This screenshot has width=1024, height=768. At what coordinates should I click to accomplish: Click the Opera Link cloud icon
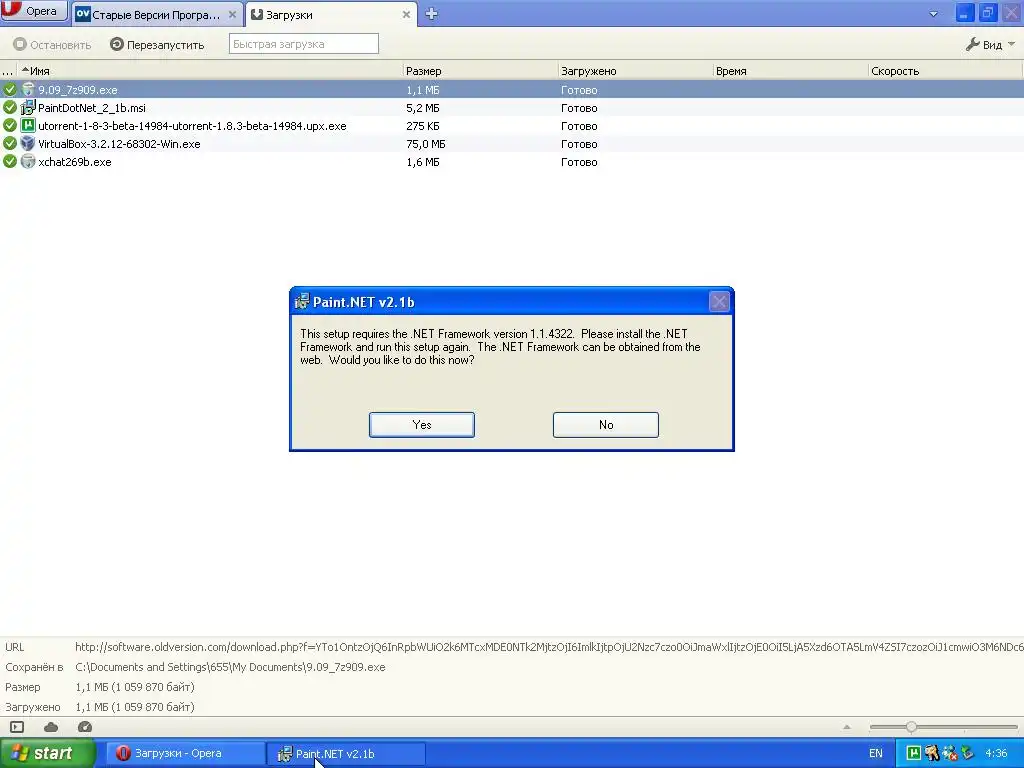[x=51, y=727]
